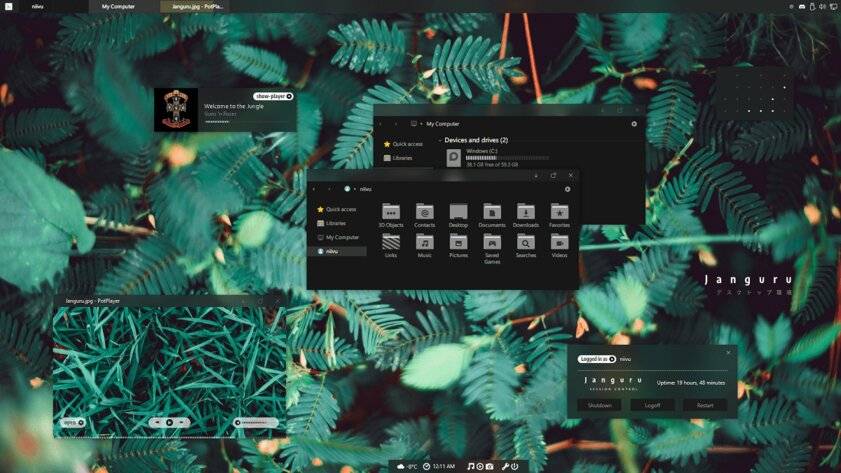Switch to the Janguru.jpg PotPlayer taskbar tab
The width and height of the screenshot is (841, 473).
pyautogui.click(x=200, y=6)
